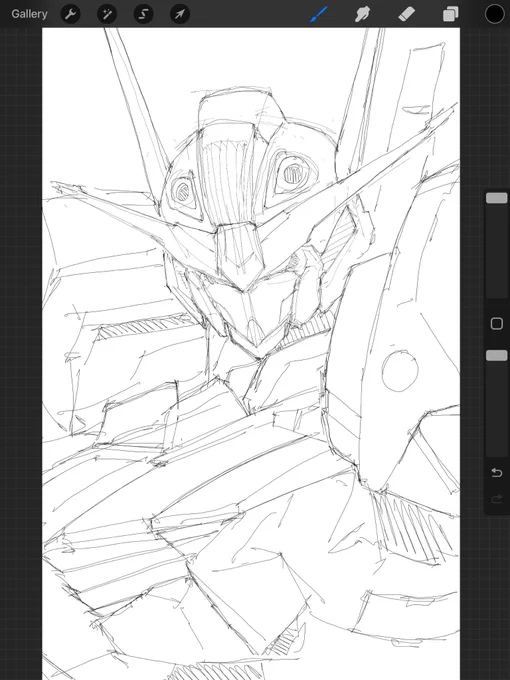The image size is (510, 680).
Task: Click the brush opacity slider handle
Action: (x=497, y=356)
